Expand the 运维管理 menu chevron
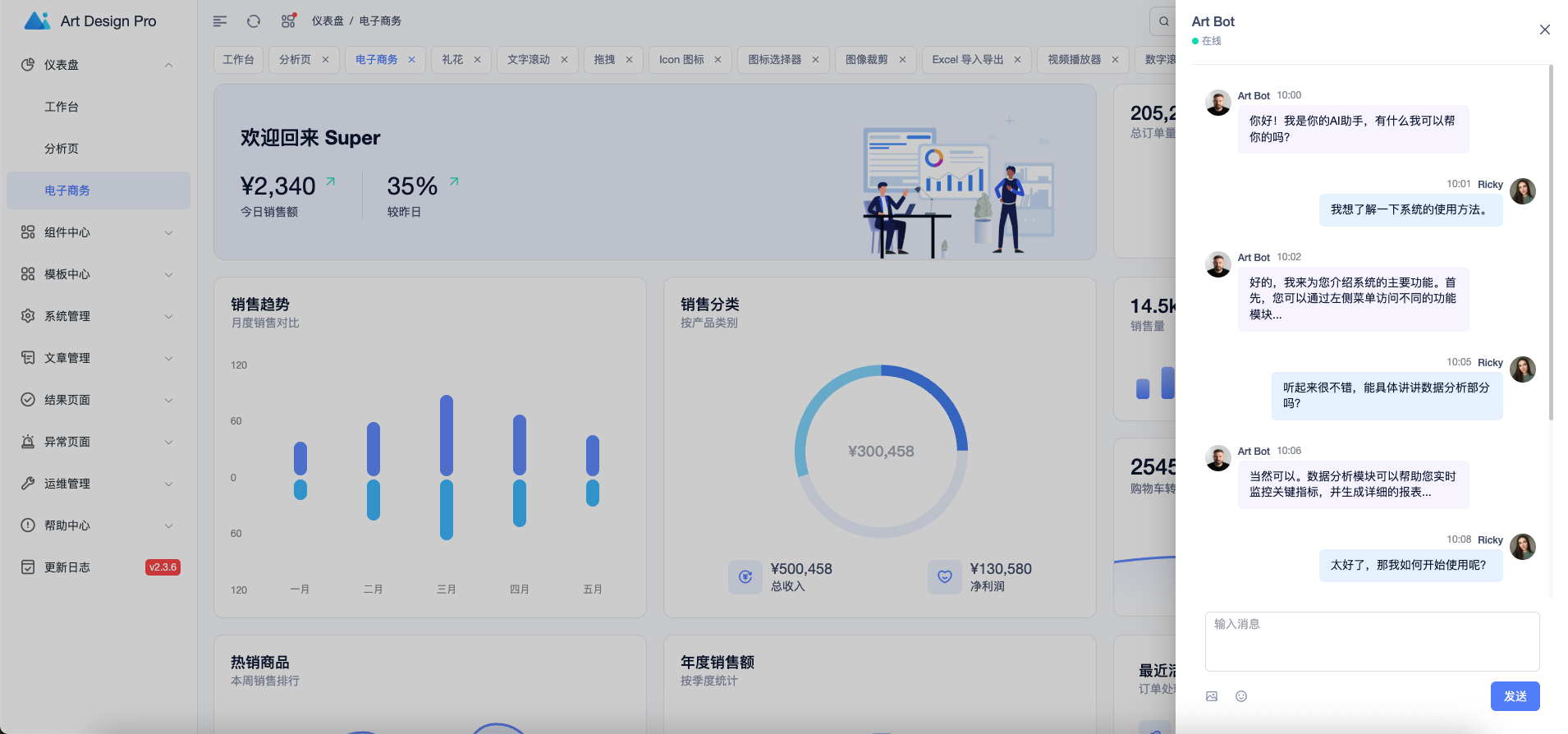Image resolution: width=1568 pixels, height=734 pixels. pos(169,484)
